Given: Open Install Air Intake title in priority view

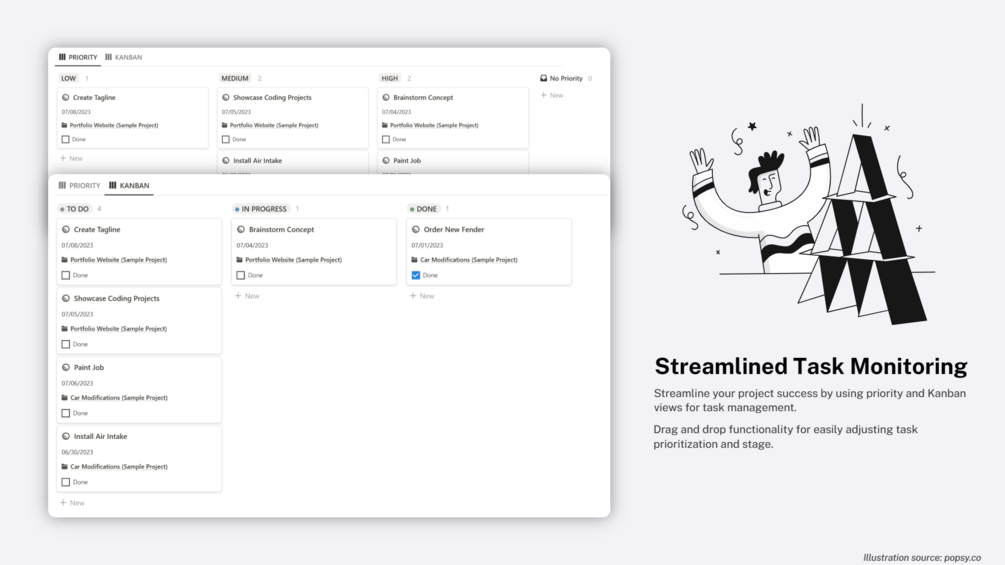Looking at the screenshot, I should click(x=258, y=161).
